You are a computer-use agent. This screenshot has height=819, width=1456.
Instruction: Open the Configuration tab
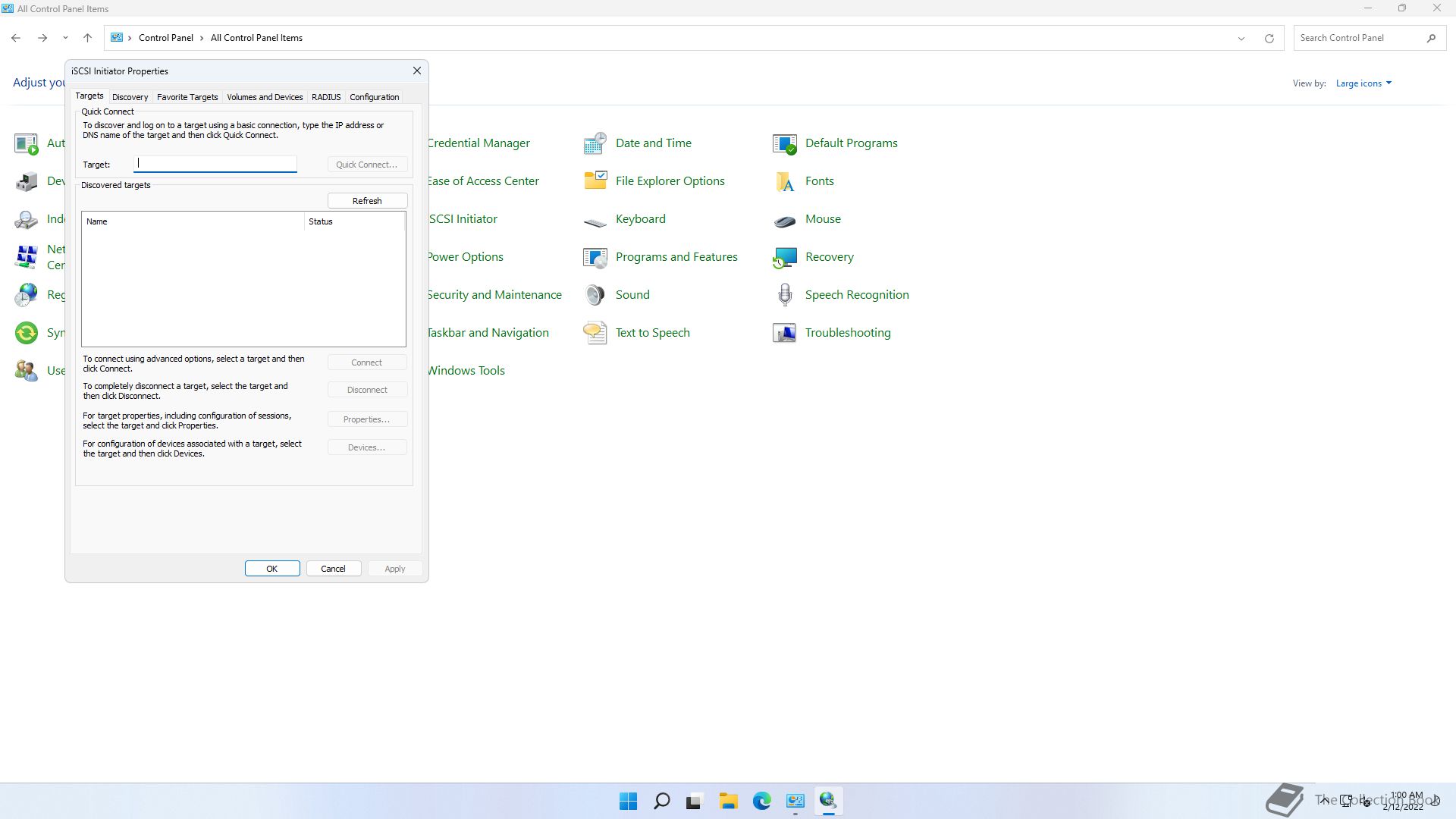(374, 97)
